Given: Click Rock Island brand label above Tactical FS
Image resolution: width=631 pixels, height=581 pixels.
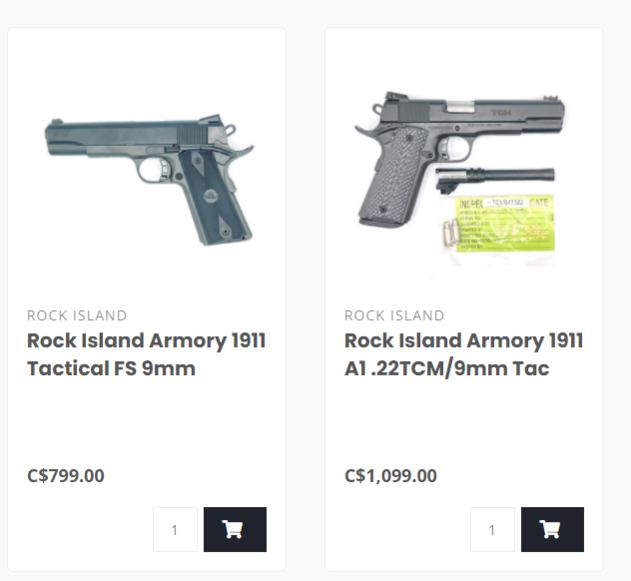Looking at the screenshot, I should coord(77,315).
